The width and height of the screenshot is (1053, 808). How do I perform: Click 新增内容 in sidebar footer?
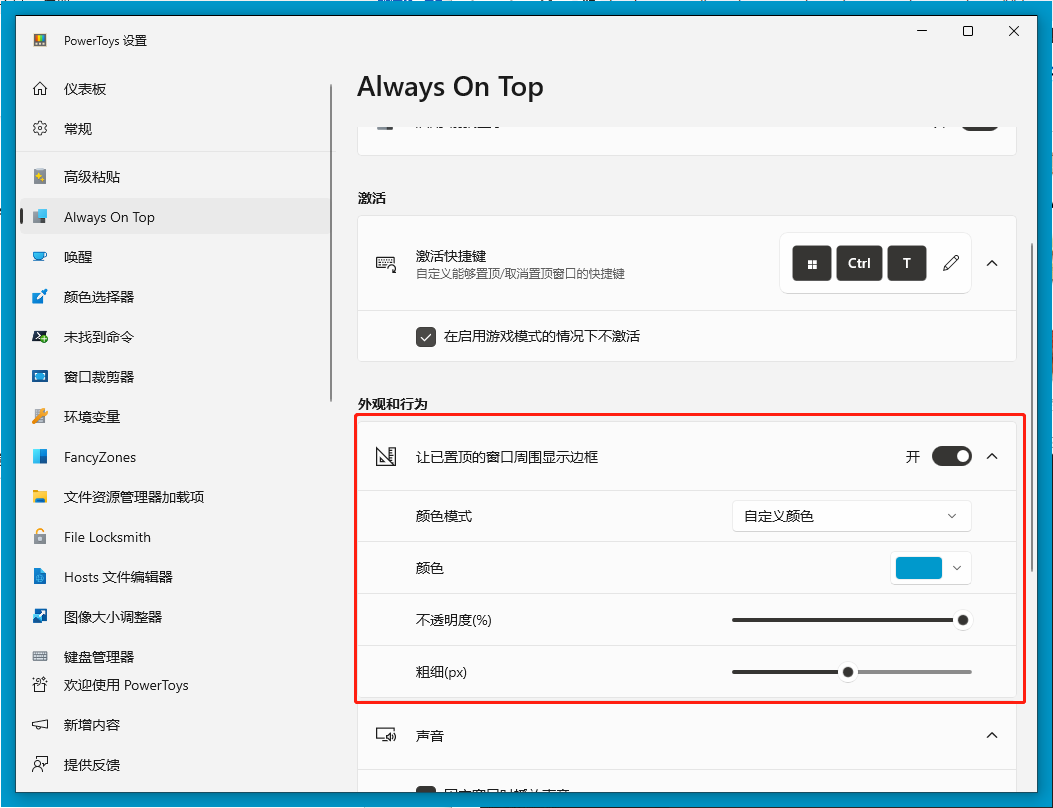[x=91, y=725]
